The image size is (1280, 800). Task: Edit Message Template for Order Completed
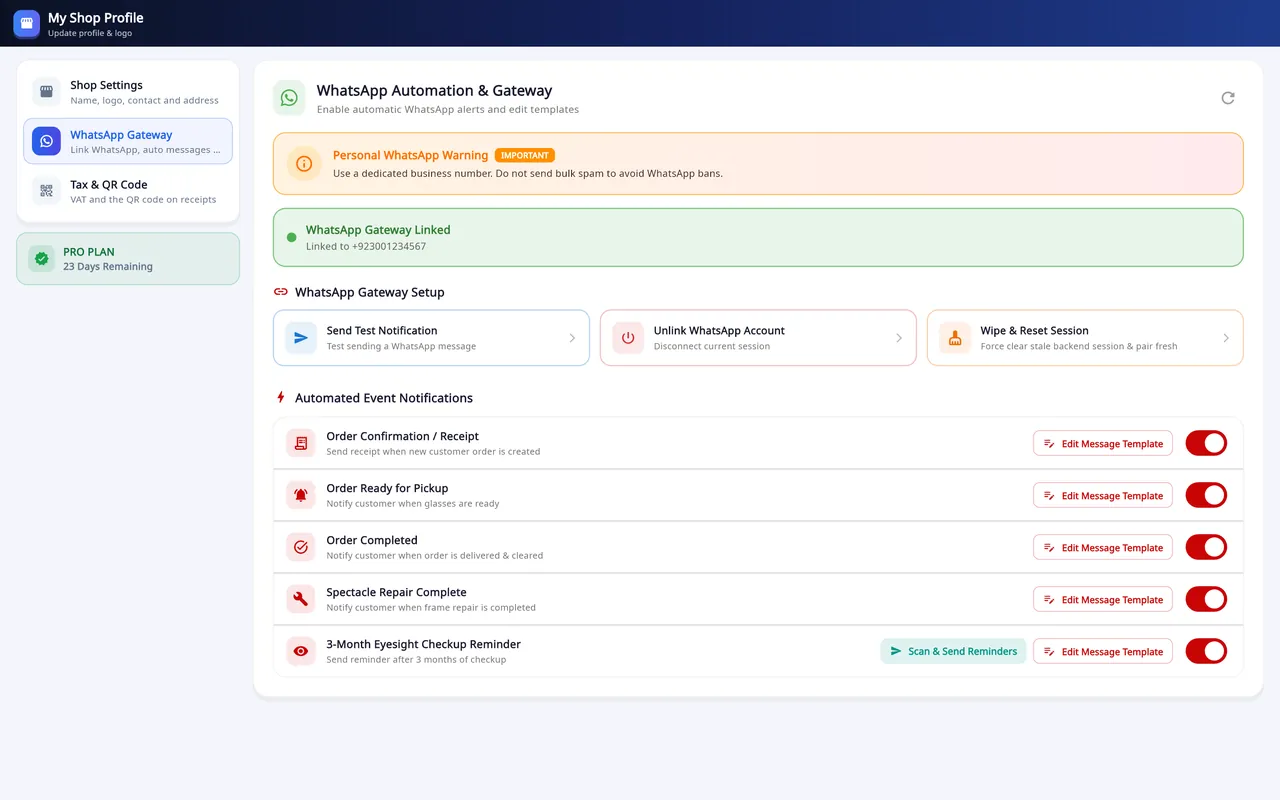click(x=1103, y=547)
